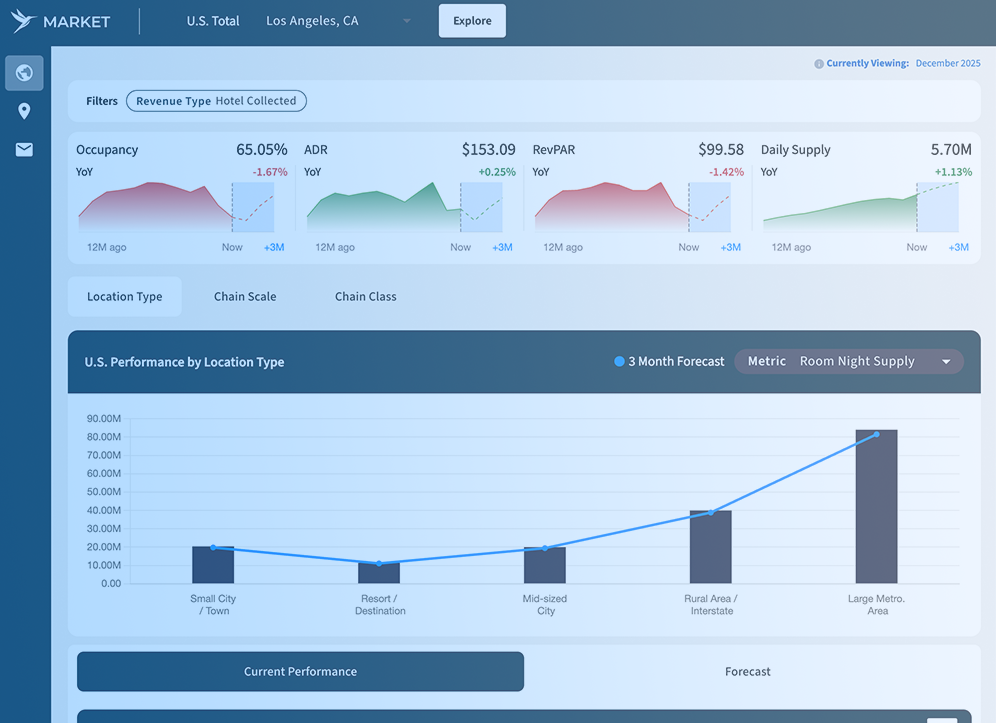Select the U.S. Total scope
996x723 pixels.
213,21
